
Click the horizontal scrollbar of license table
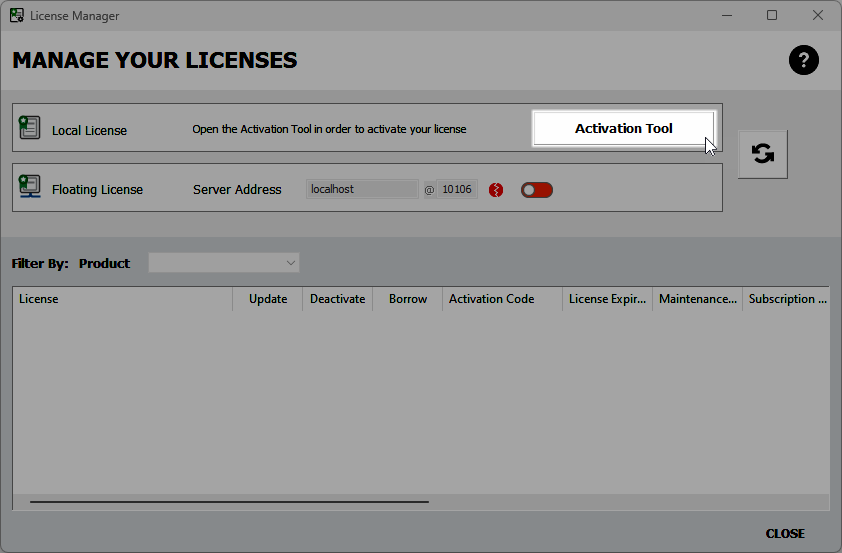(229, 502)
